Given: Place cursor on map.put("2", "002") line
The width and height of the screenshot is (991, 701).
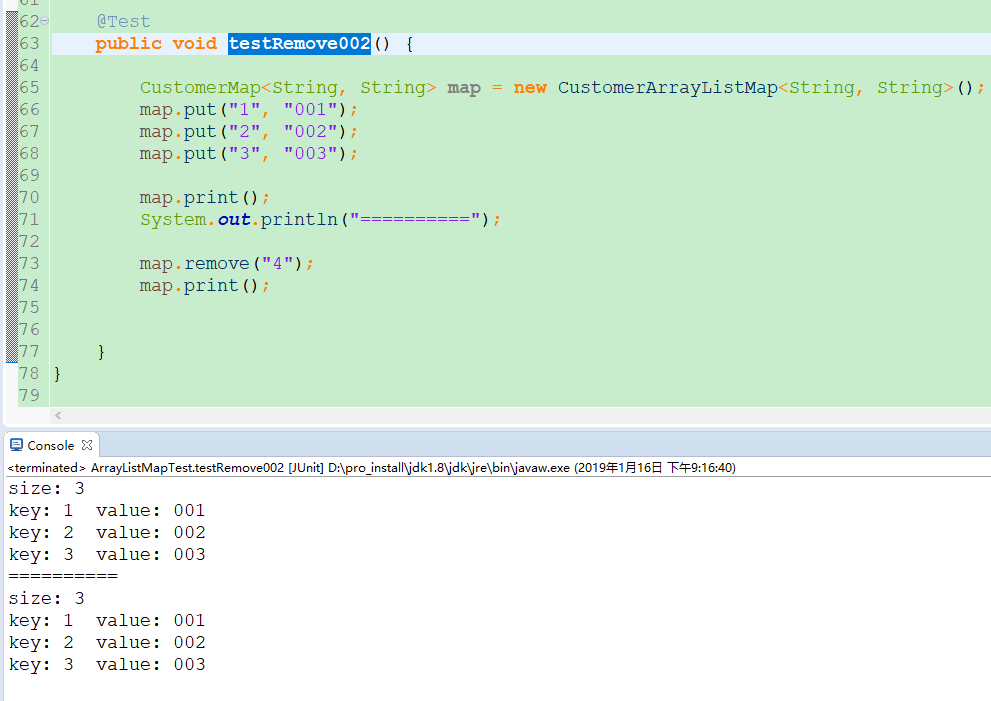Looking at the screenshot, I should click(x=249, y=131).
